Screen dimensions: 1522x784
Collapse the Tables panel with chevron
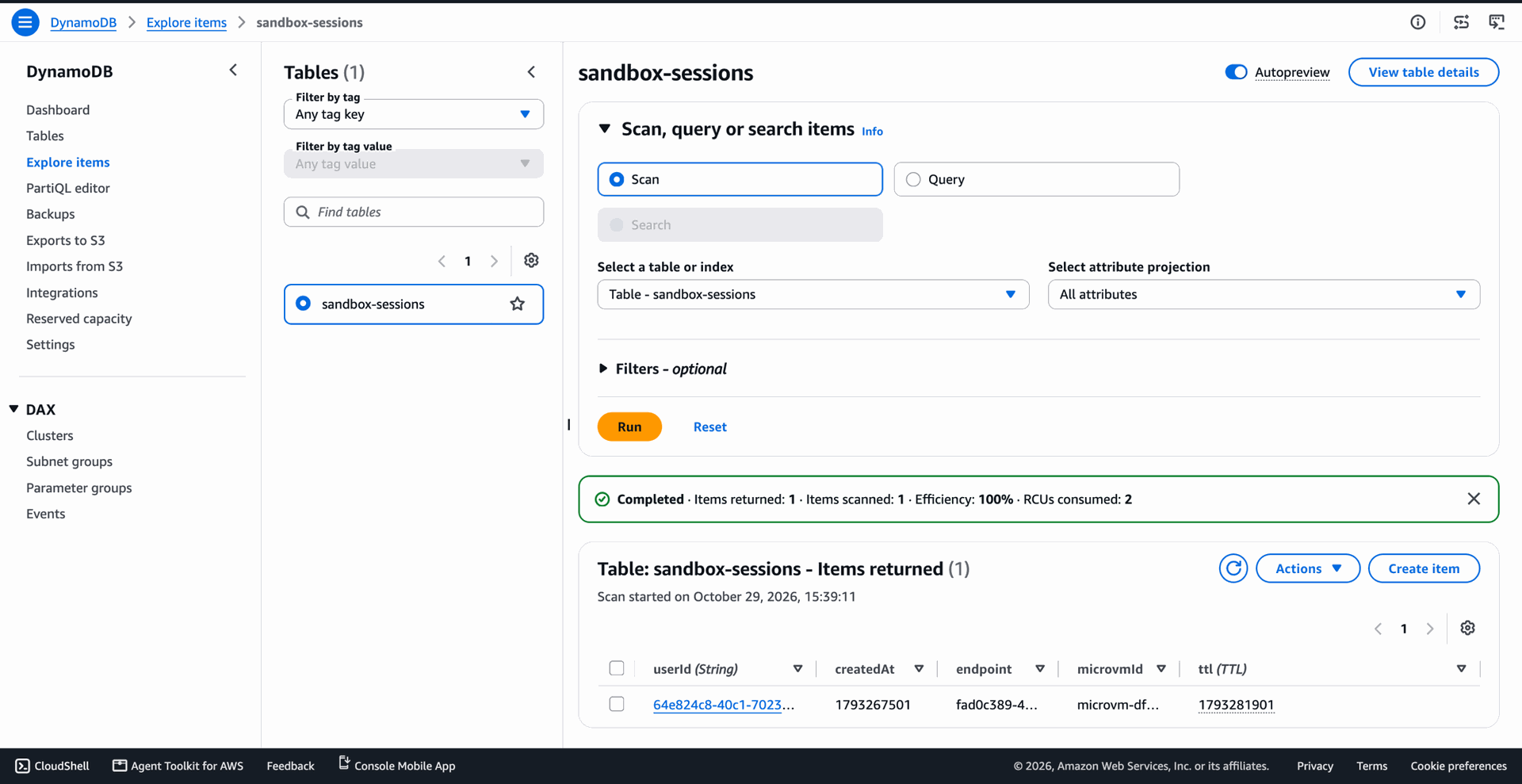click(x=531, y=72)
